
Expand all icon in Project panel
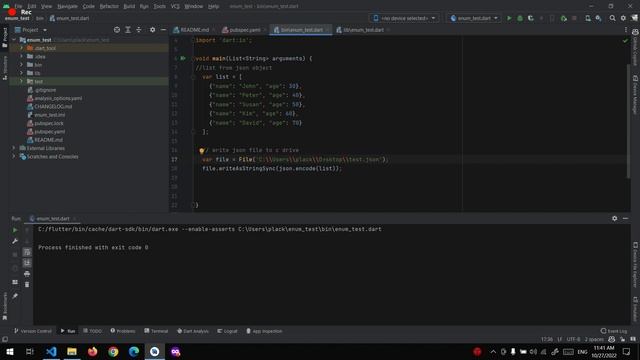click(128, 30)
